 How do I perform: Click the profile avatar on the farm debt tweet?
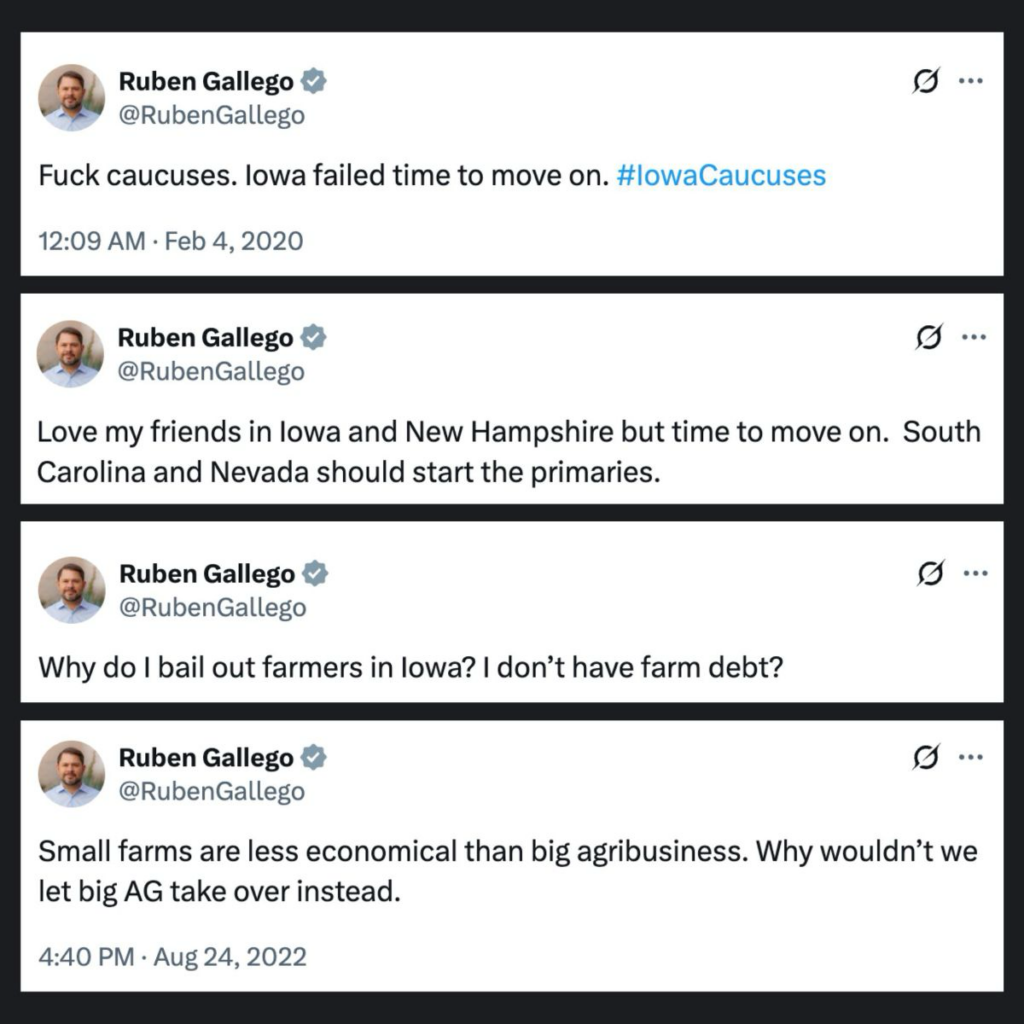tap(71, 590)
